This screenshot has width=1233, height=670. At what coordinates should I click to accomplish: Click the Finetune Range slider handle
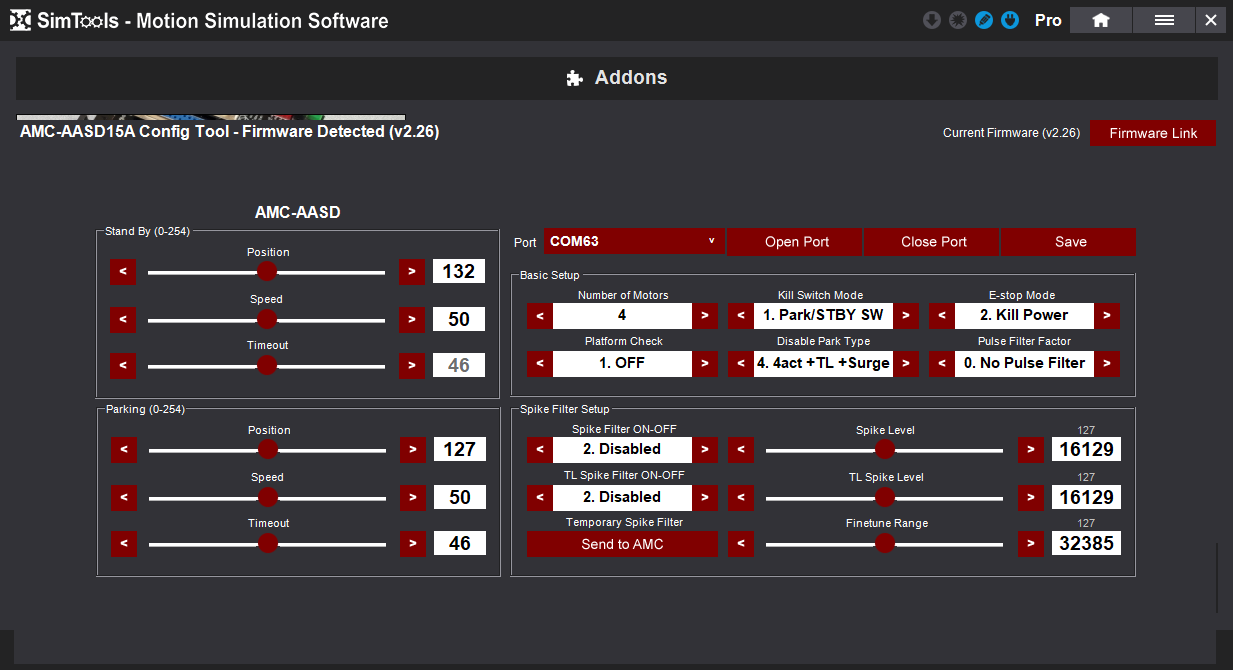pyautogui.click(x=884, y=543)
